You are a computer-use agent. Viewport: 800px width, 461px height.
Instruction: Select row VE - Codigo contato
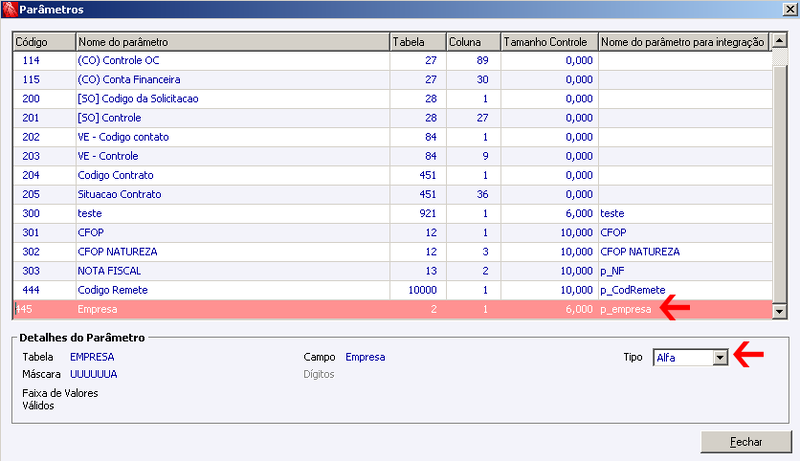pyautogui.click(x=392, y=137)
